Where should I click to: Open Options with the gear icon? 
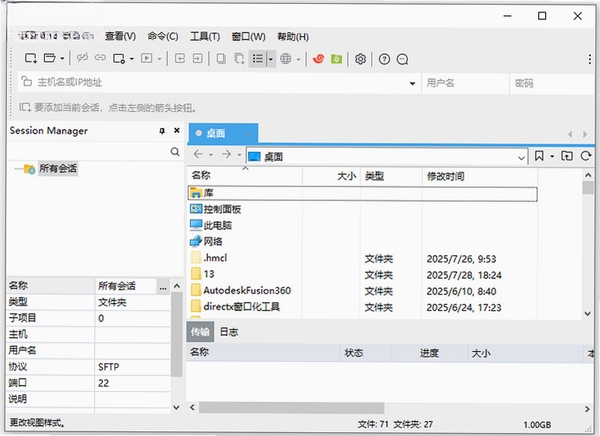(x=360, y=59)
